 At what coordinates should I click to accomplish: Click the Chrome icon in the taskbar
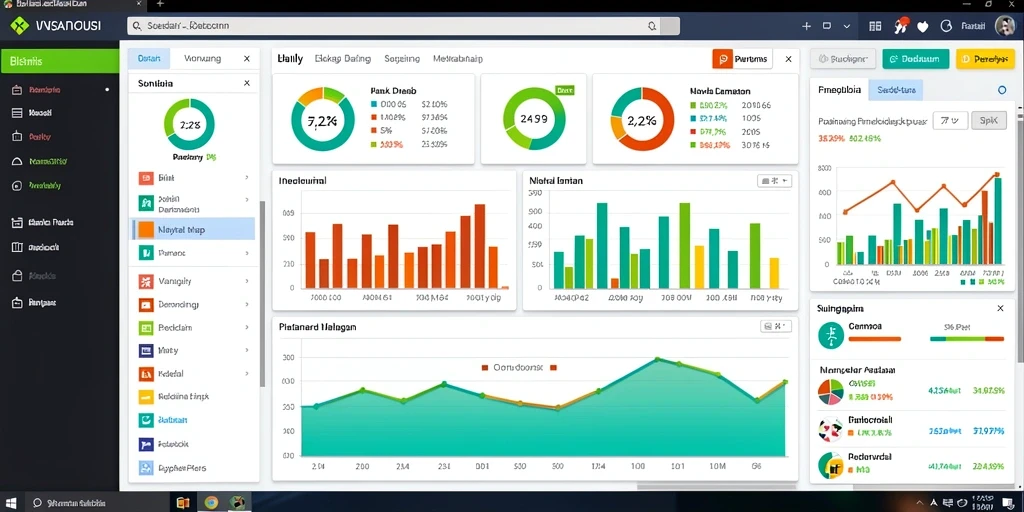click(x=211, y=503)
